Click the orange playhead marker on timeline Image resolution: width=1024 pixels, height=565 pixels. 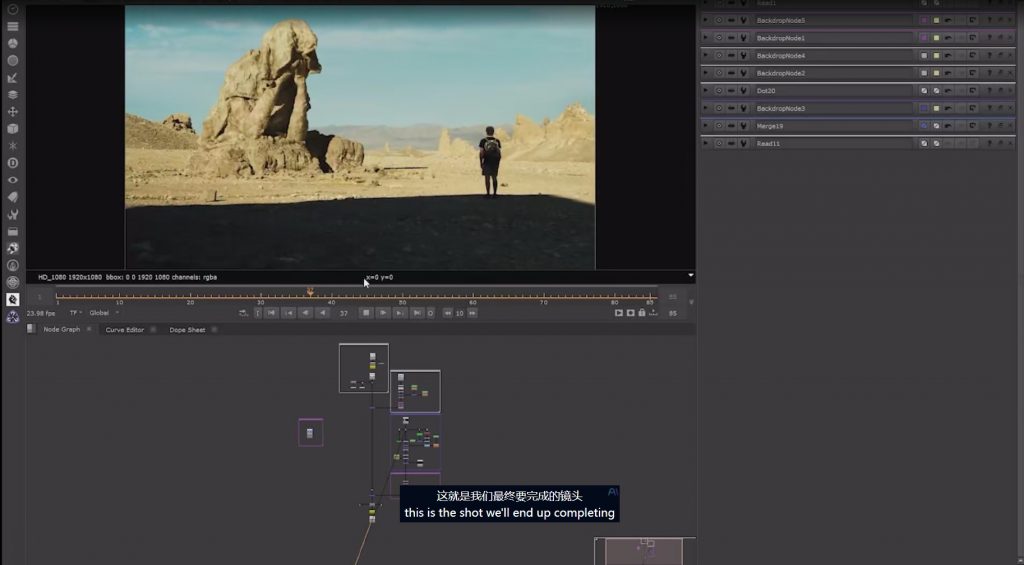pos(310,292)
